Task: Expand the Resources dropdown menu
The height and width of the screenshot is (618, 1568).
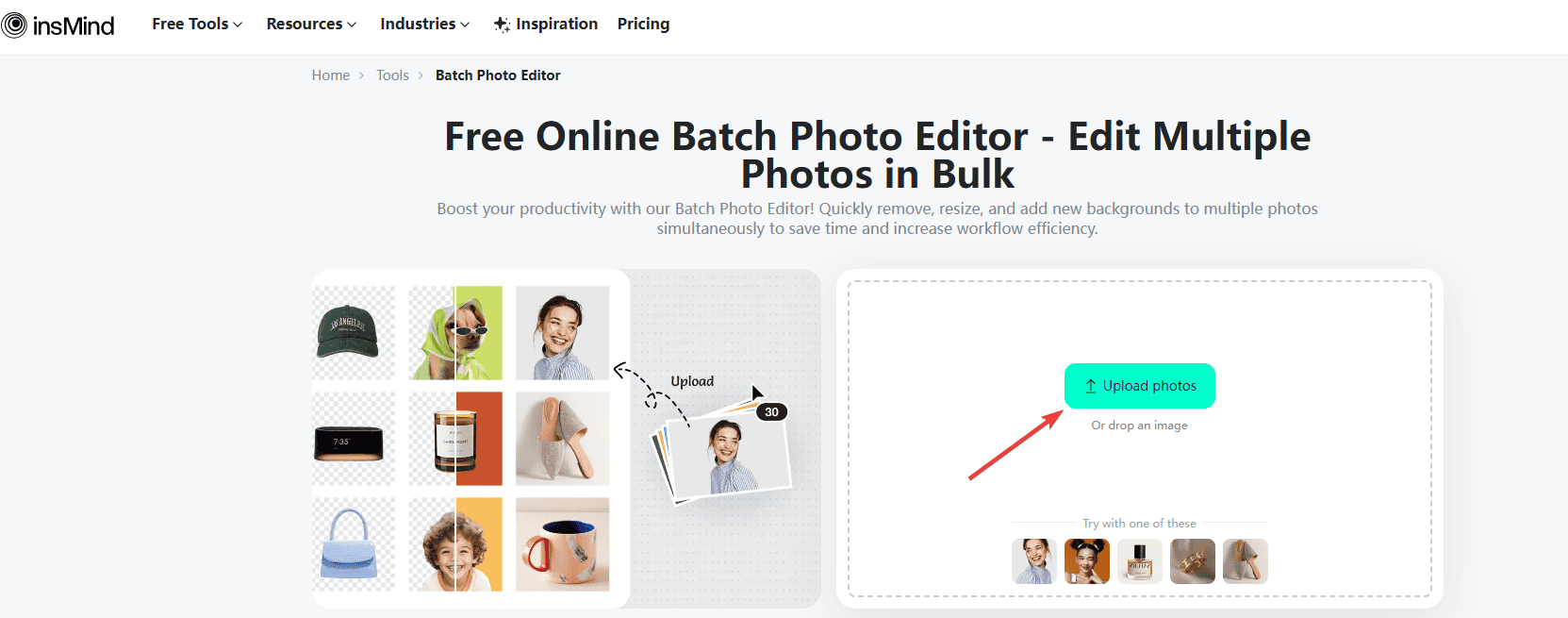Action: pyautogui.click(x=311, y=24)
